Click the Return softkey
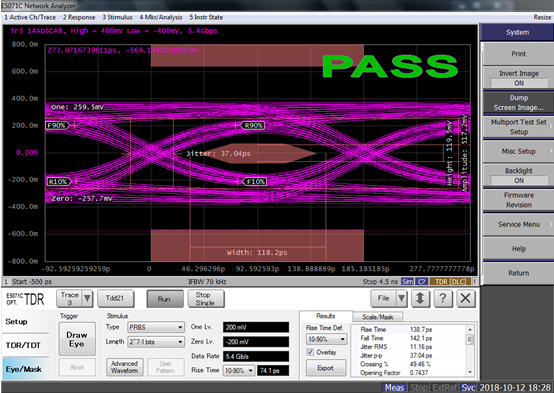Viewport: 554px width, 393px height. point(518,273)
